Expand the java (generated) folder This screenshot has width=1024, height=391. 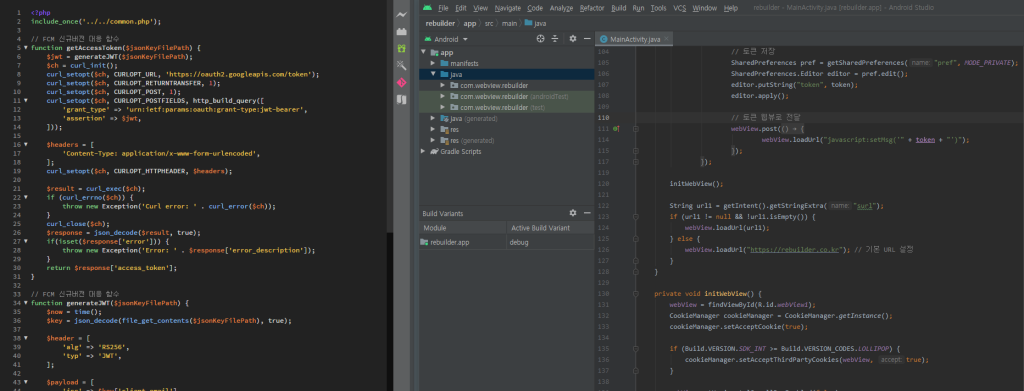pos(433,118)
